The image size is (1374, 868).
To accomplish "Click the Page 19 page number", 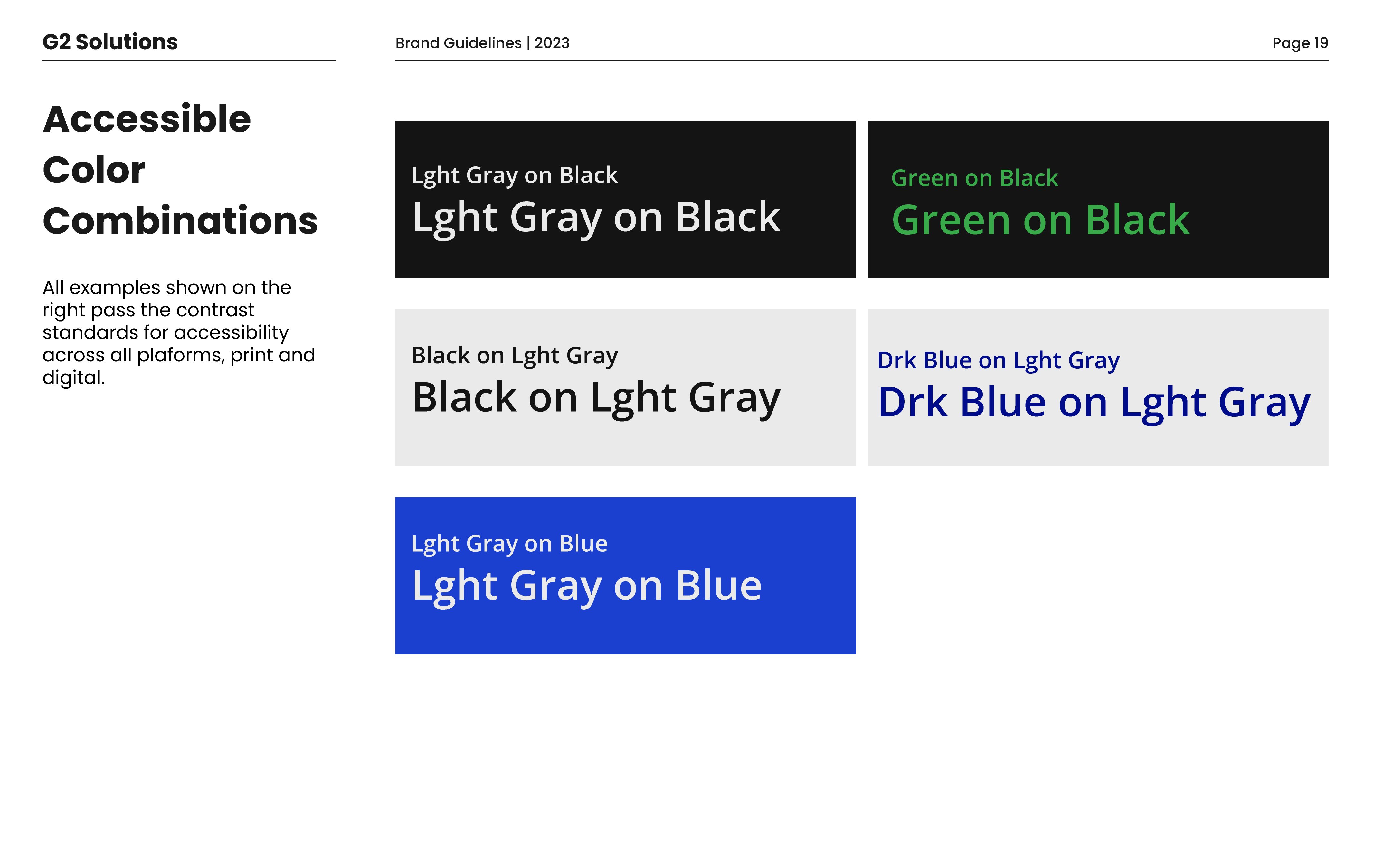I will point(1299,43).
